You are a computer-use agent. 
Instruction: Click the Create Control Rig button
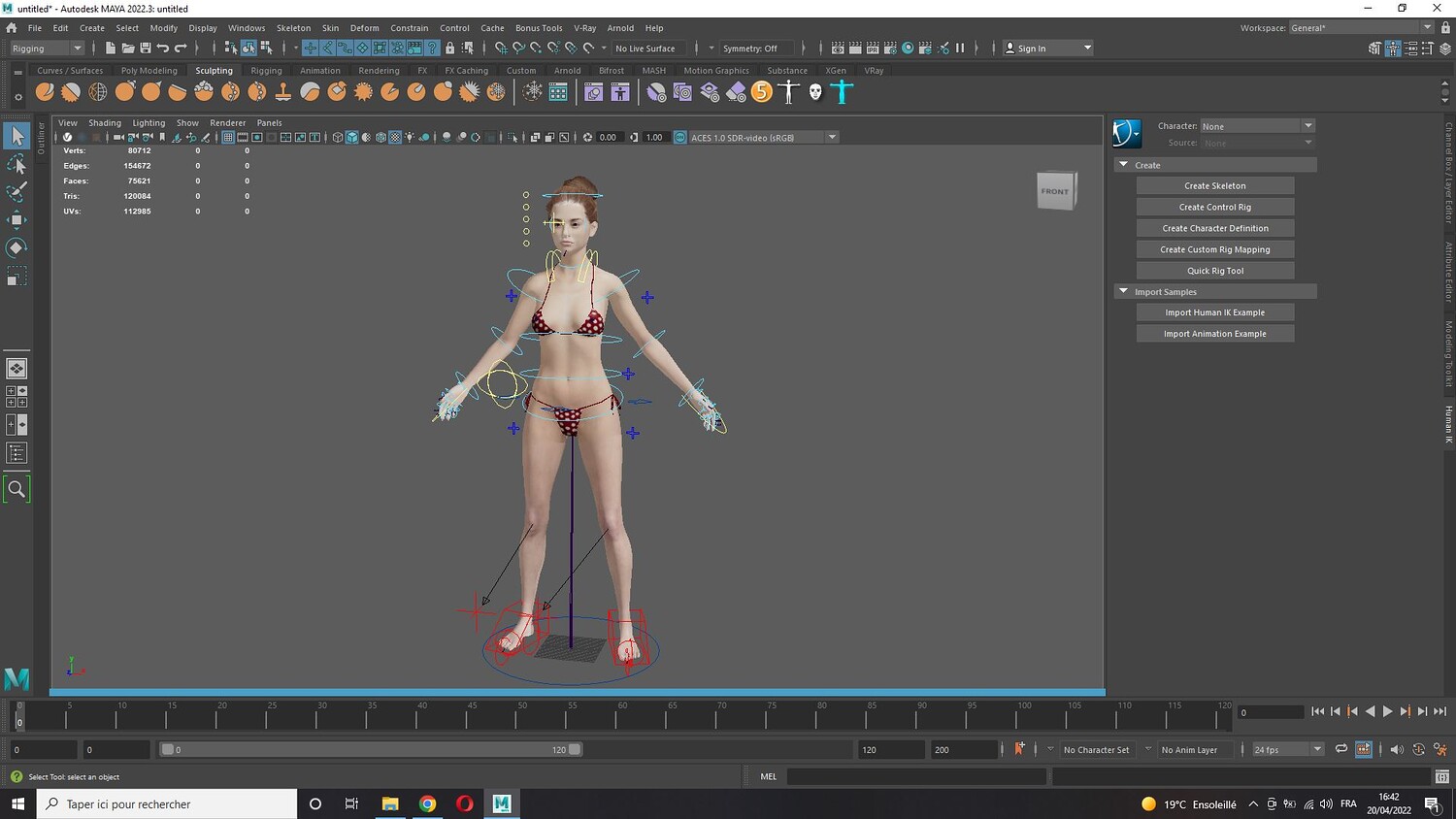[x=1214, y=207]
